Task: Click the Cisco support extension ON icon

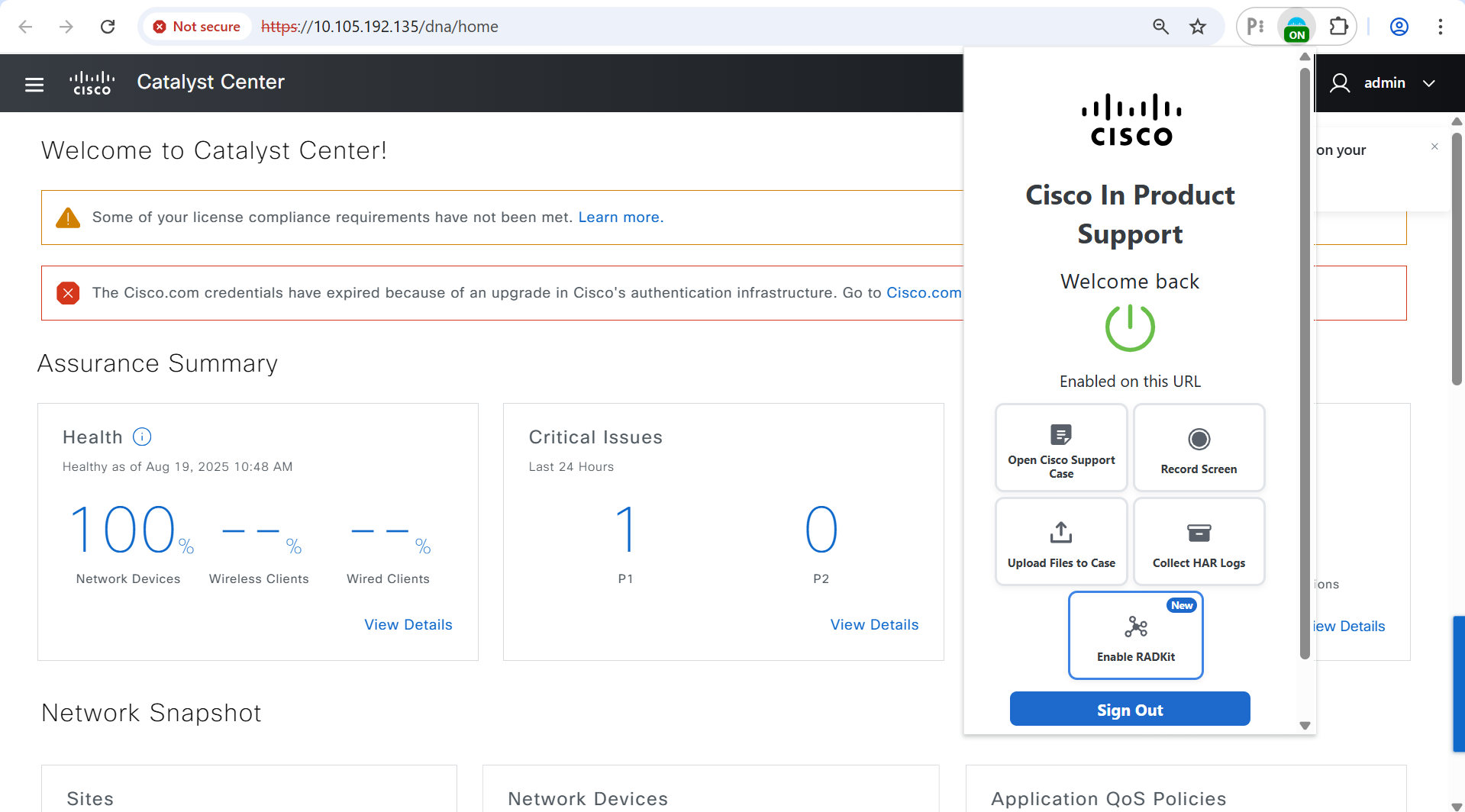Action: [x=1296, y=27]
